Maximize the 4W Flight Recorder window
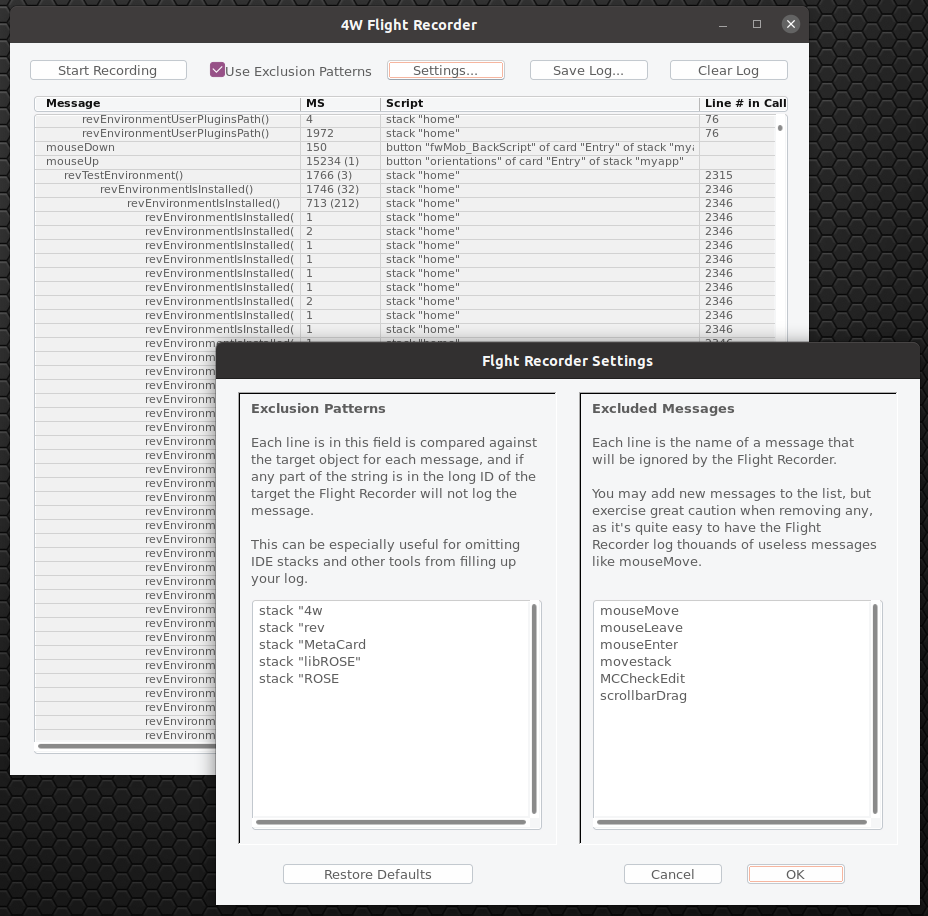928x916 pixels. pyautogui.click(x=757, y=24)
